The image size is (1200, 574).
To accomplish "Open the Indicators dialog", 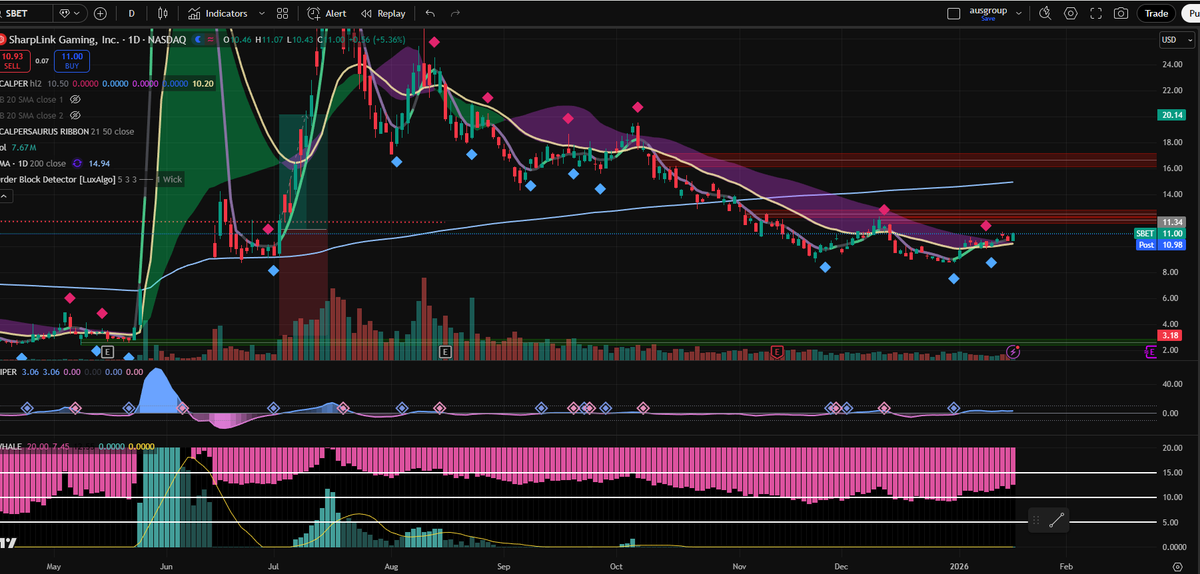I will click(x=218, y=13).
